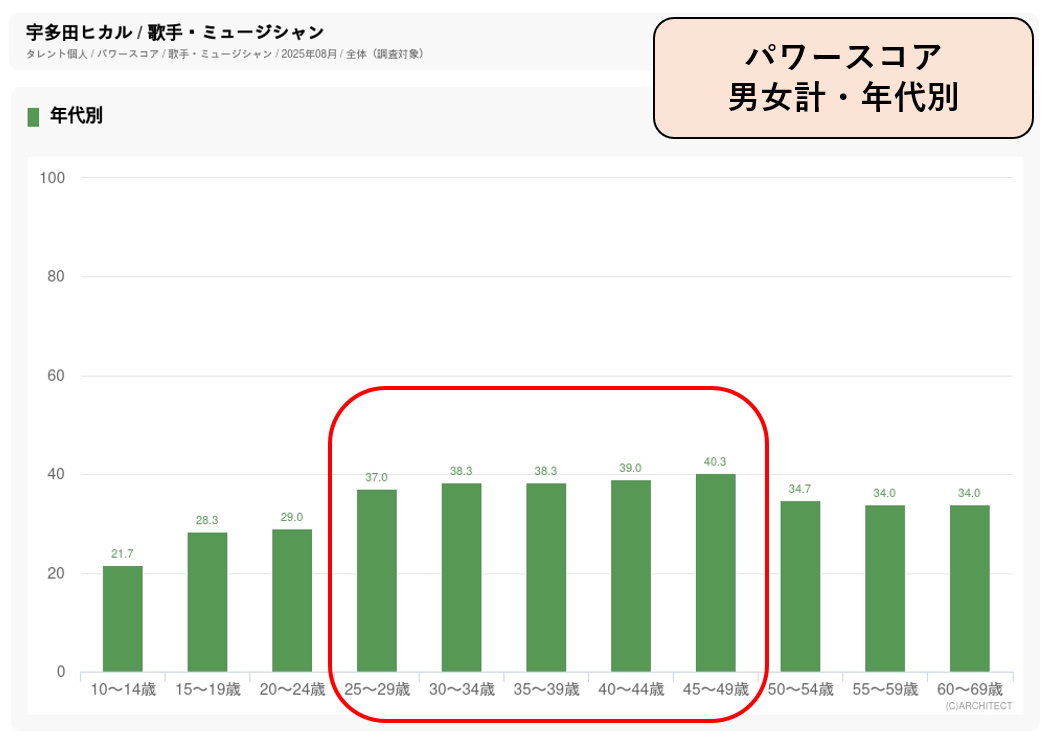Select 2025年08月 in the breadcrumb
This screenshot has height=745, width=1050.
pyautogui.click(x=309, y=54)
